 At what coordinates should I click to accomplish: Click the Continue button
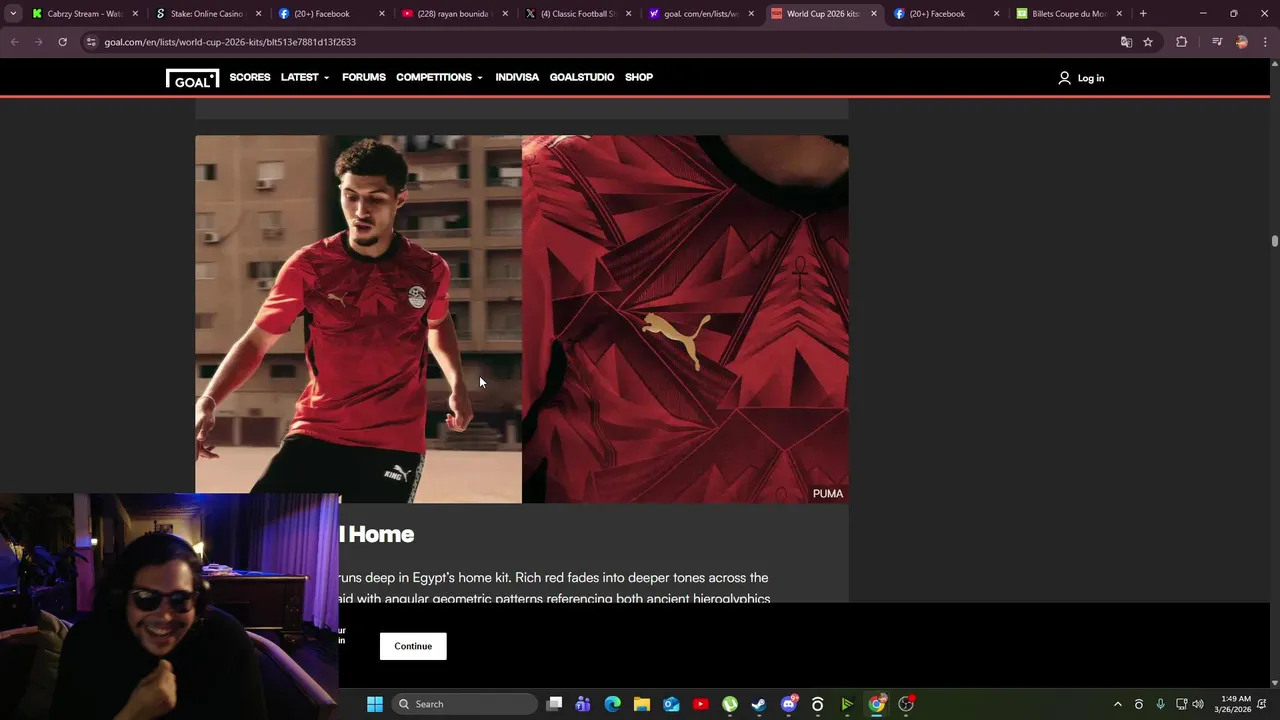tap(413, 646)
